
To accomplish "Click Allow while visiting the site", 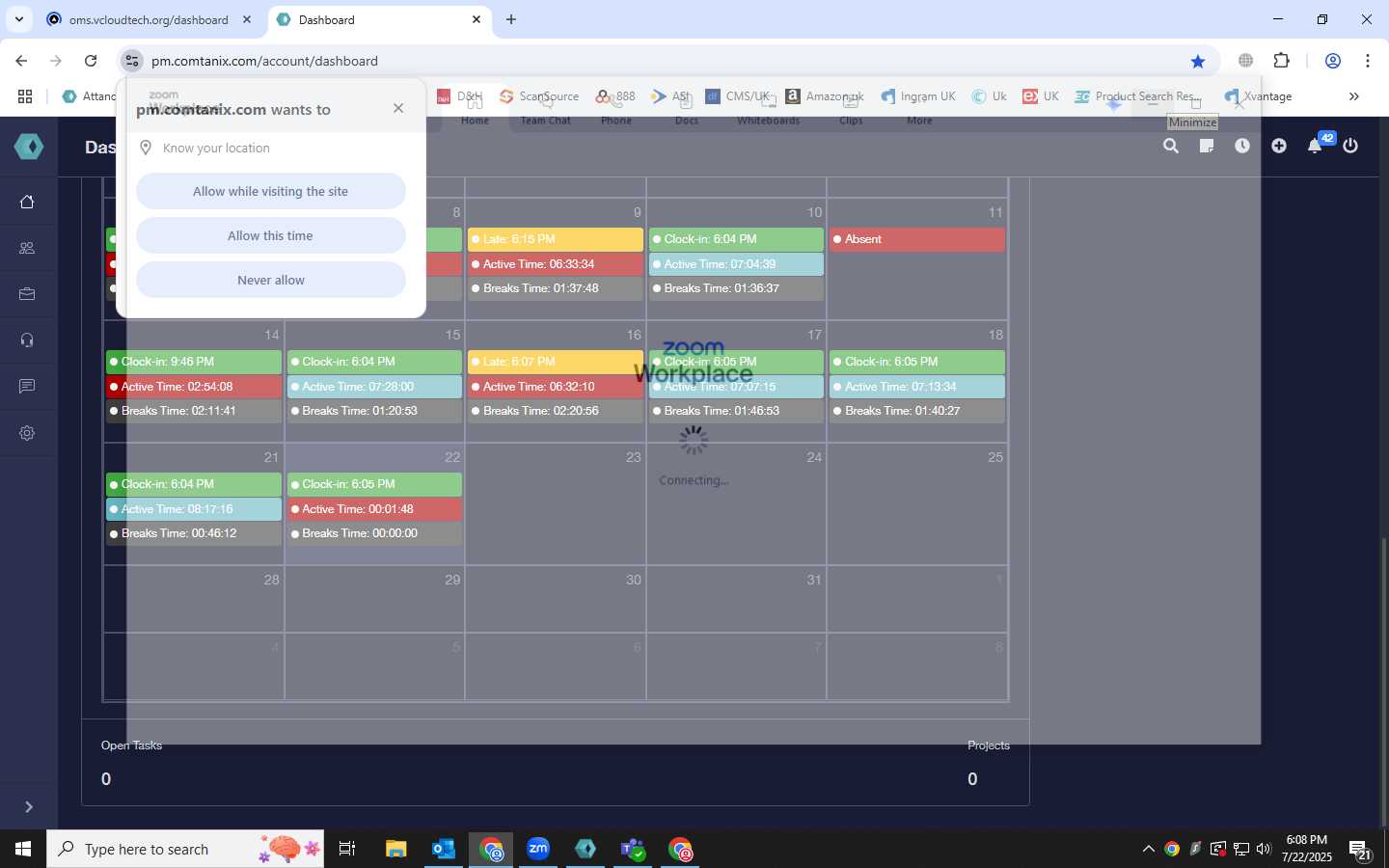I will tap(270, 191).
